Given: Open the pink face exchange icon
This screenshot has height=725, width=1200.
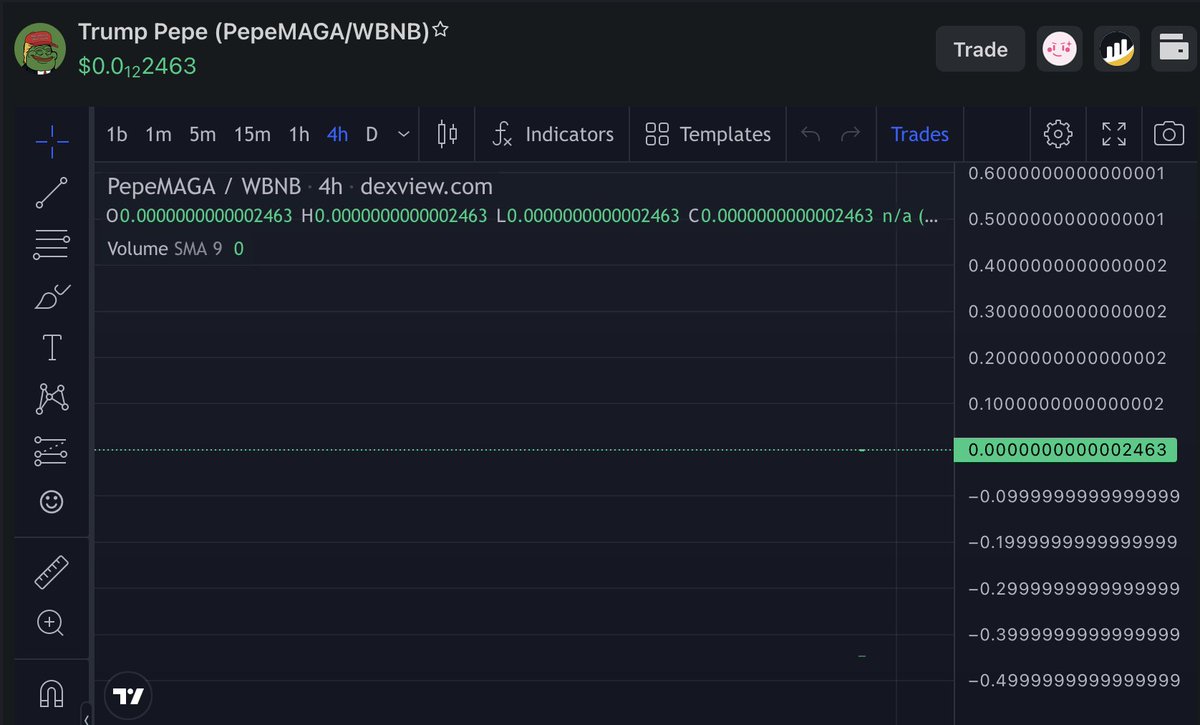Looking at the screenshot, I should point(1060,49).
